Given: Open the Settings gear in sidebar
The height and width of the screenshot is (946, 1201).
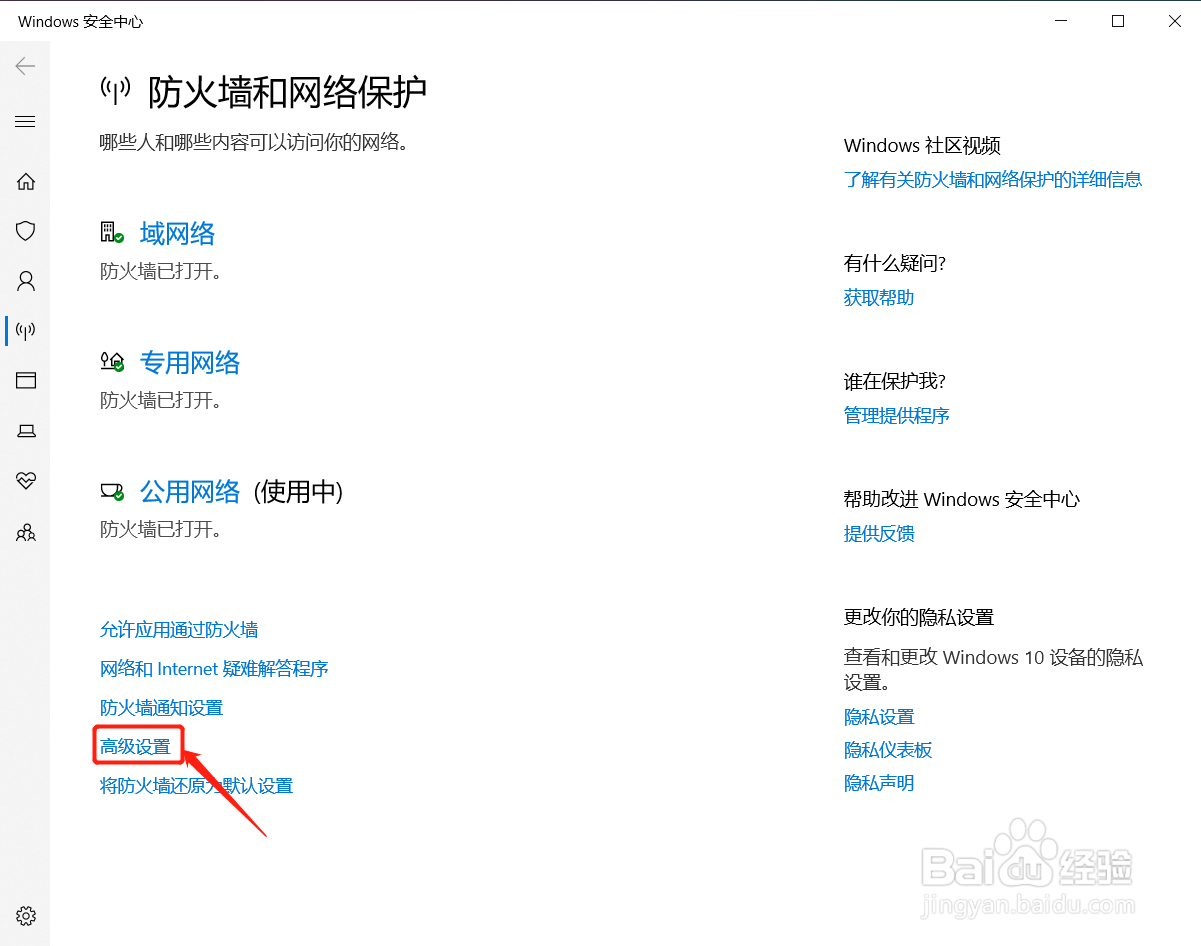Looking at the screenshot, I should point(26,915).
